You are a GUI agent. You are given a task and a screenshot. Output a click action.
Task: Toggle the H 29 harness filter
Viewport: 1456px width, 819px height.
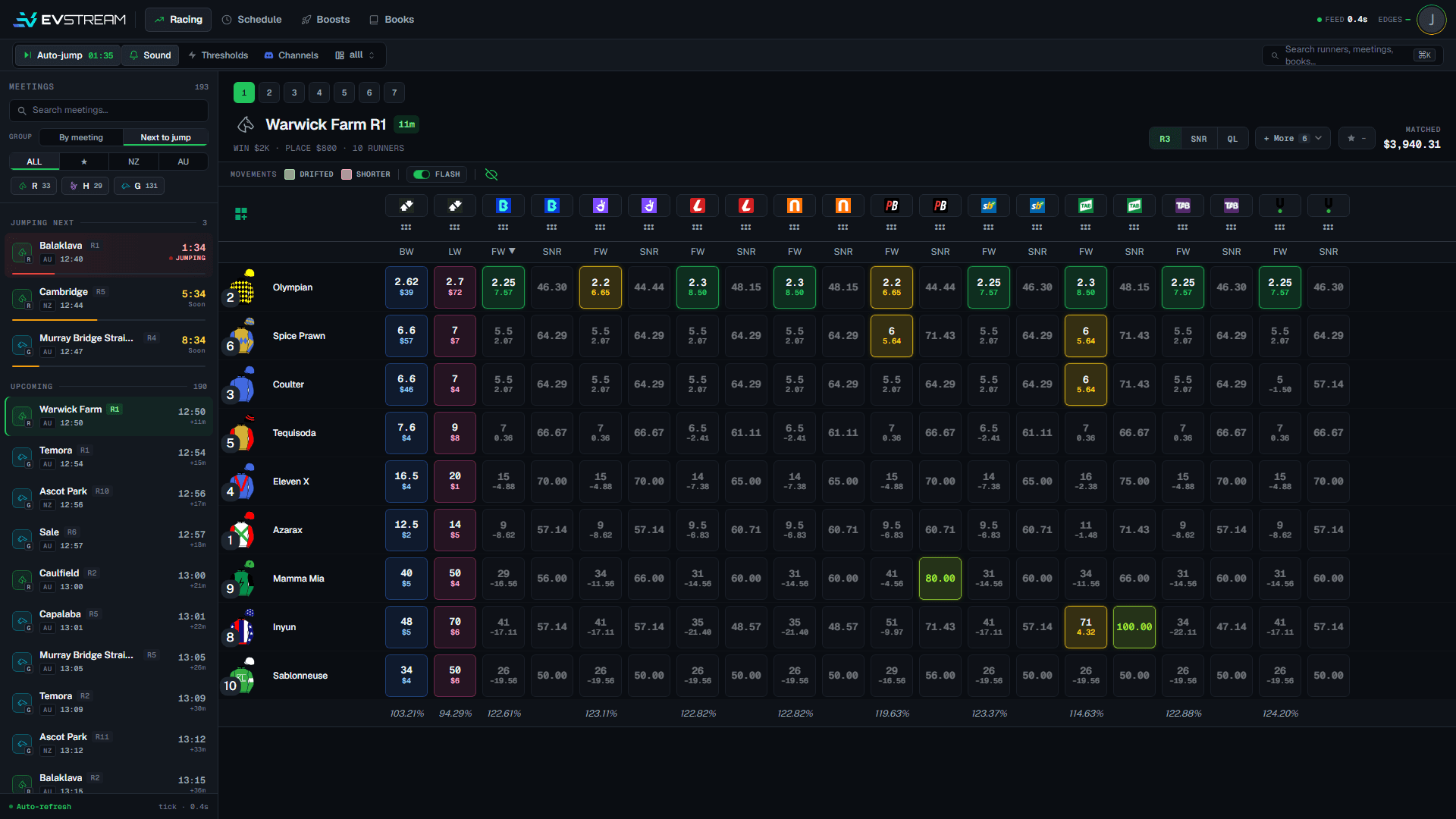point(86,186)
